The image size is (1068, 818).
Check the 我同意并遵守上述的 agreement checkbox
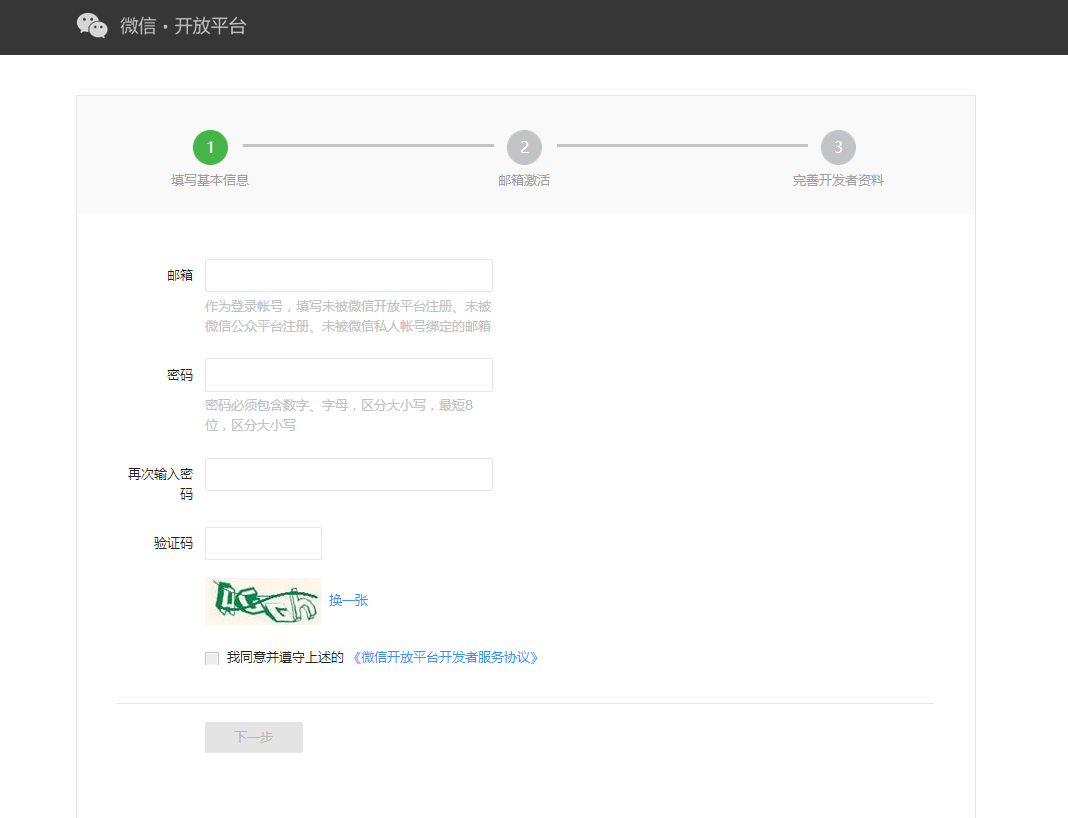212,658
